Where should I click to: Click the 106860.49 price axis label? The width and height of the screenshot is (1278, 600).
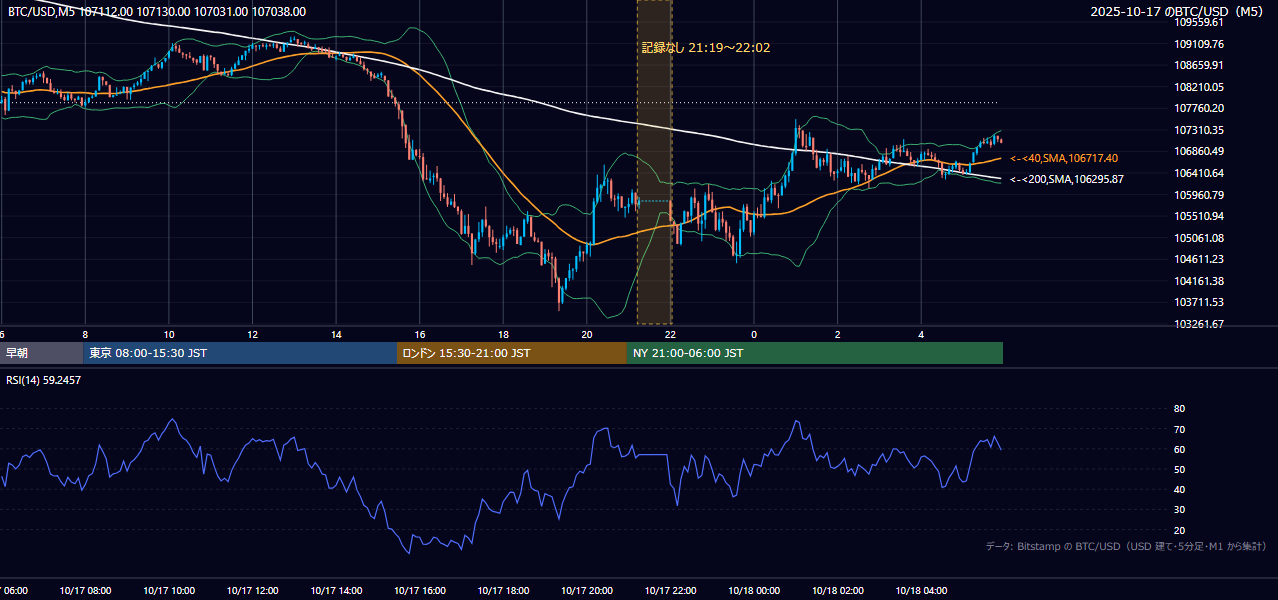pos(1199,151)
